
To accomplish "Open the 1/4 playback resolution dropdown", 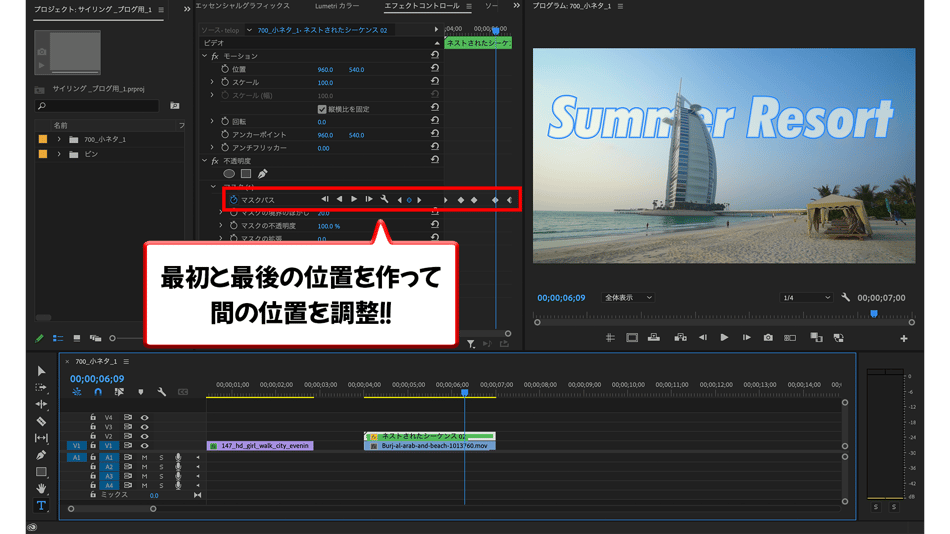I will (x=805, y=298).
